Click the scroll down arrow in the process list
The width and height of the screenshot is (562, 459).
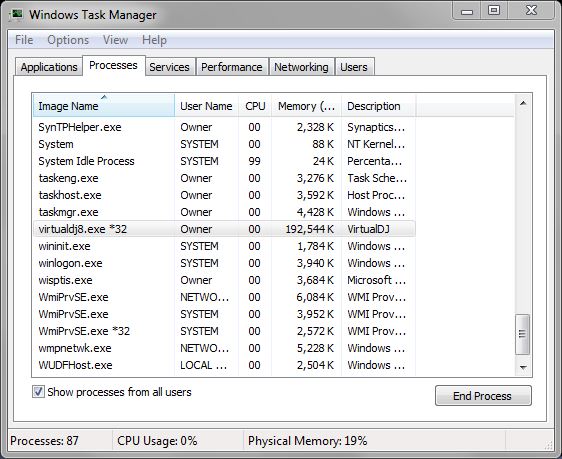pos(523,367)
